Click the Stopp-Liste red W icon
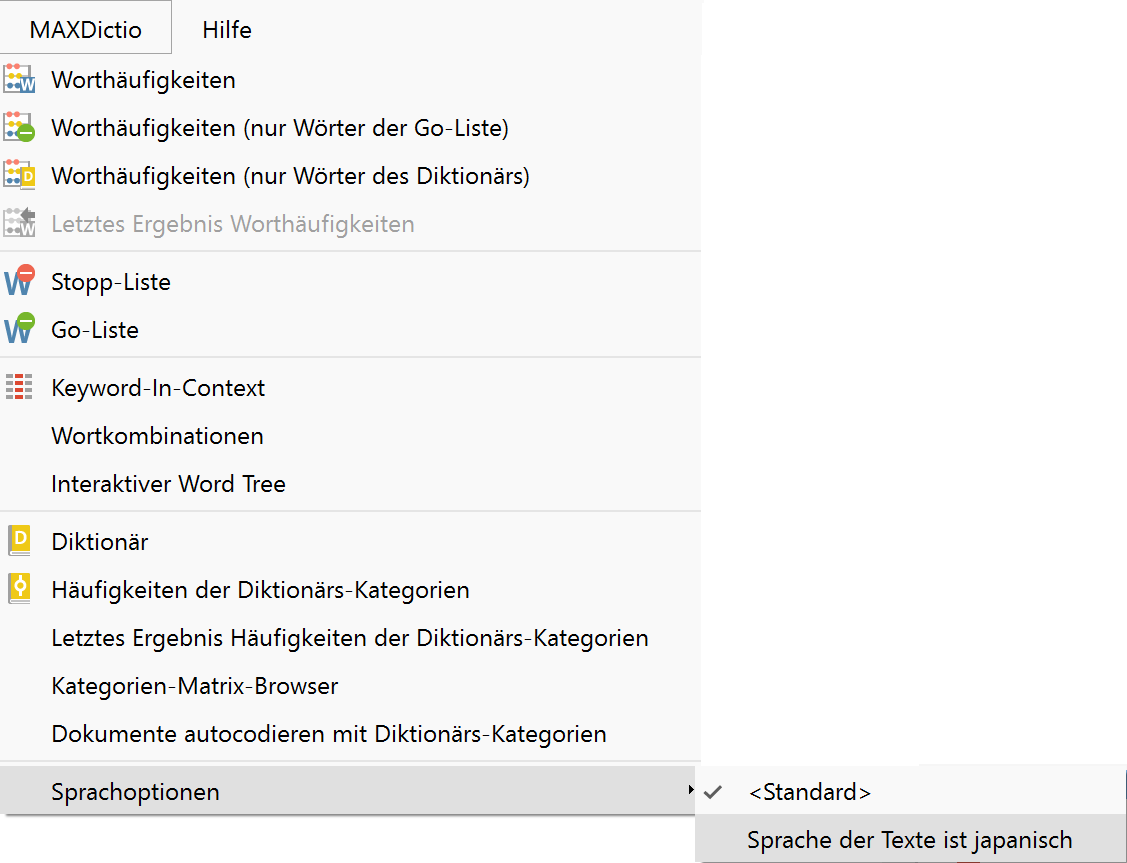1127x863 pixels. (x=19, y=281)
